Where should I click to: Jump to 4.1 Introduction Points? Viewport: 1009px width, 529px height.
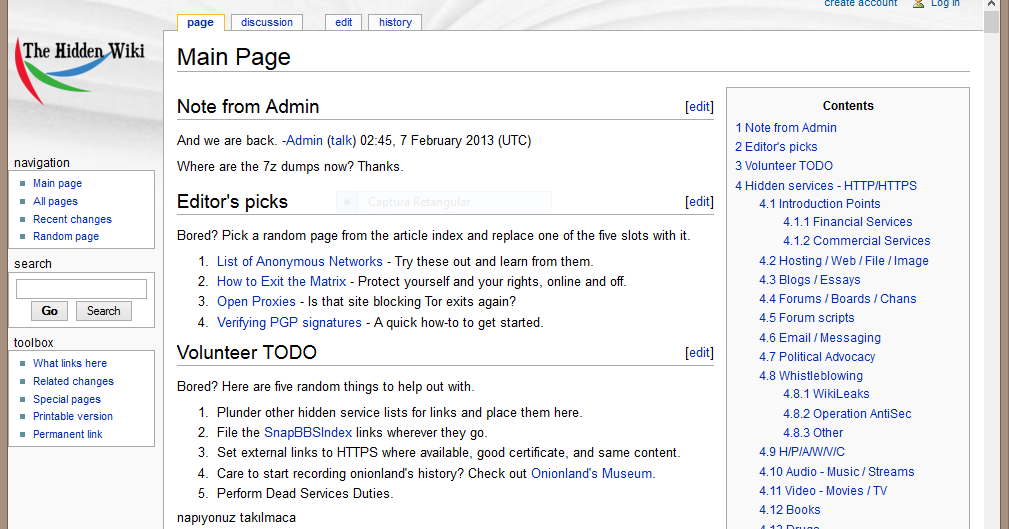click(x=819, y=204)
